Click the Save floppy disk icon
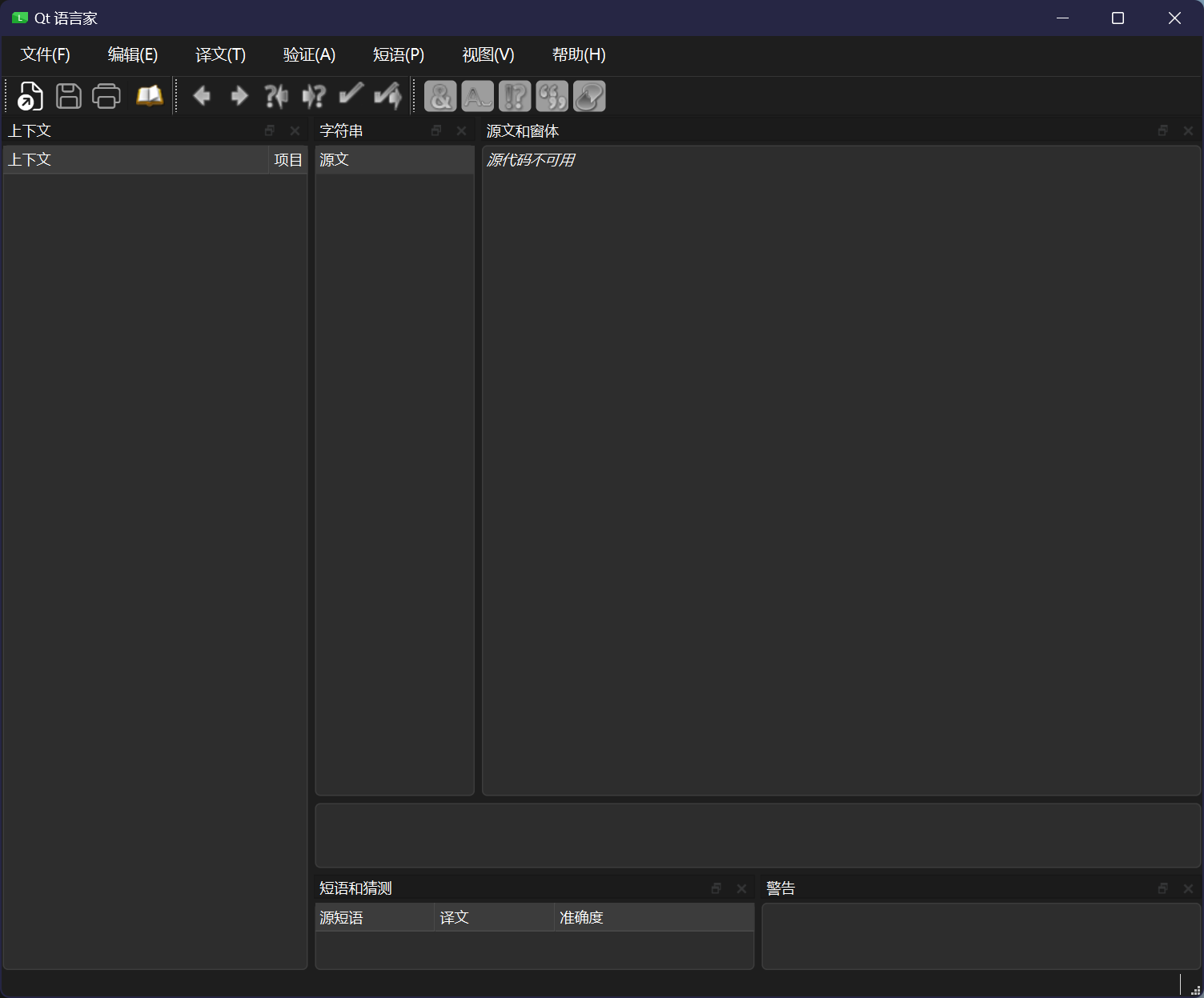 [69, 96]
